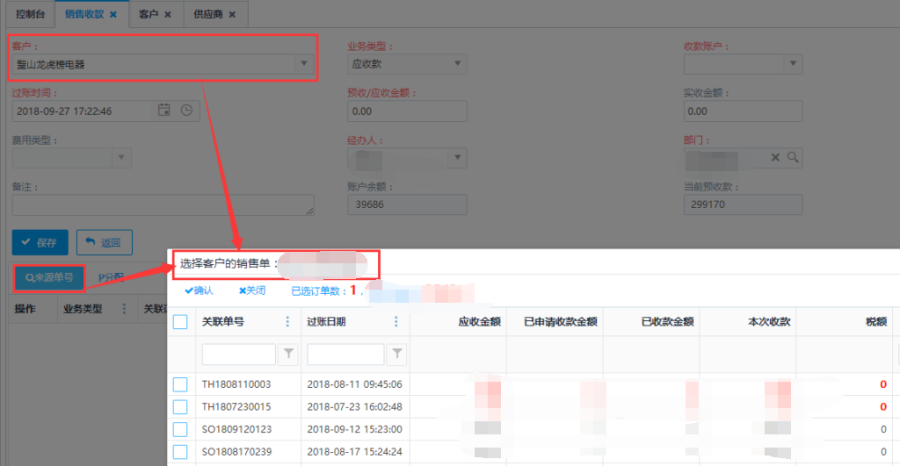Click filter funnel icon under 过账日期
Image resolution: width=900 pixels, height=466 pixels.
(397, 353)
